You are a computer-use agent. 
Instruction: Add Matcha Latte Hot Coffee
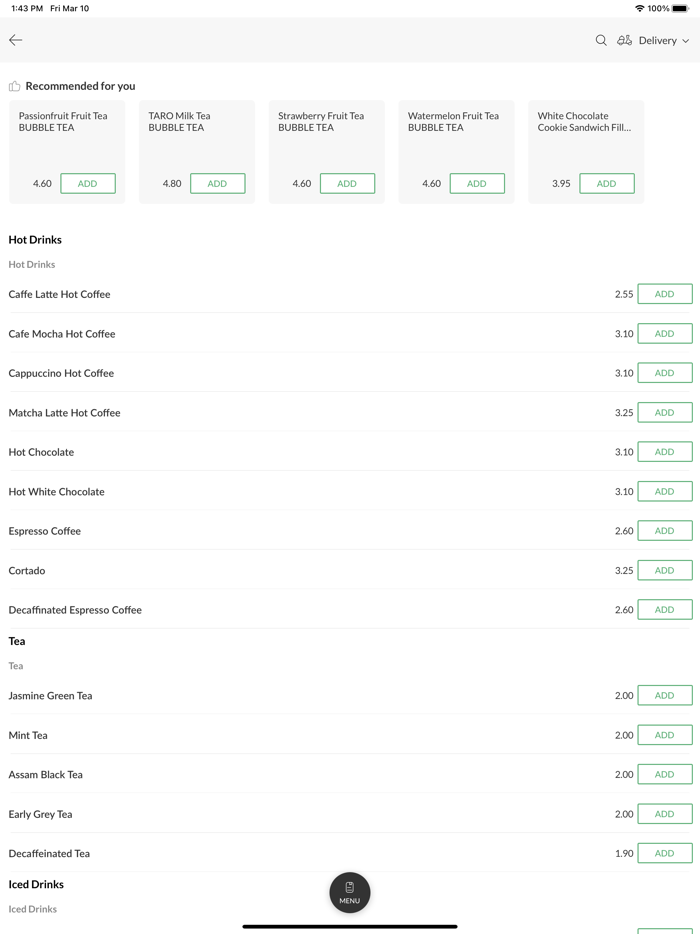click(664, 412)
